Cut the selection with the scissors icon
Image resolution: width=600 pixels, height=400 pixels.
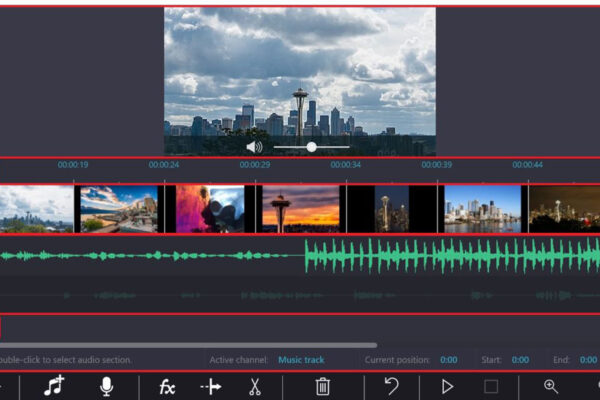[255, 387]
